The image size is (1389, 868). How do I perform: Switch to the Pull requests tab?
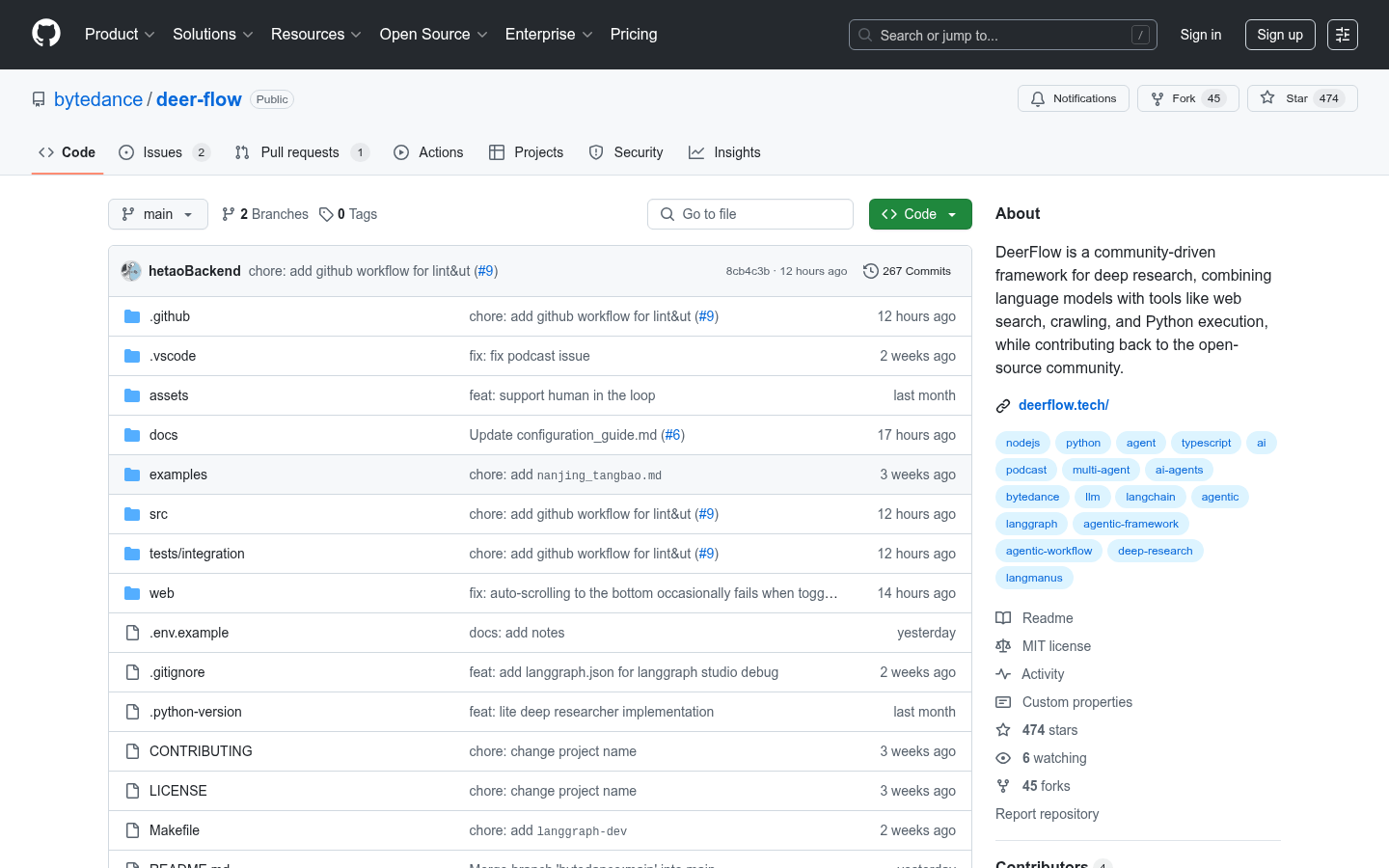click(x=300, y=152)
